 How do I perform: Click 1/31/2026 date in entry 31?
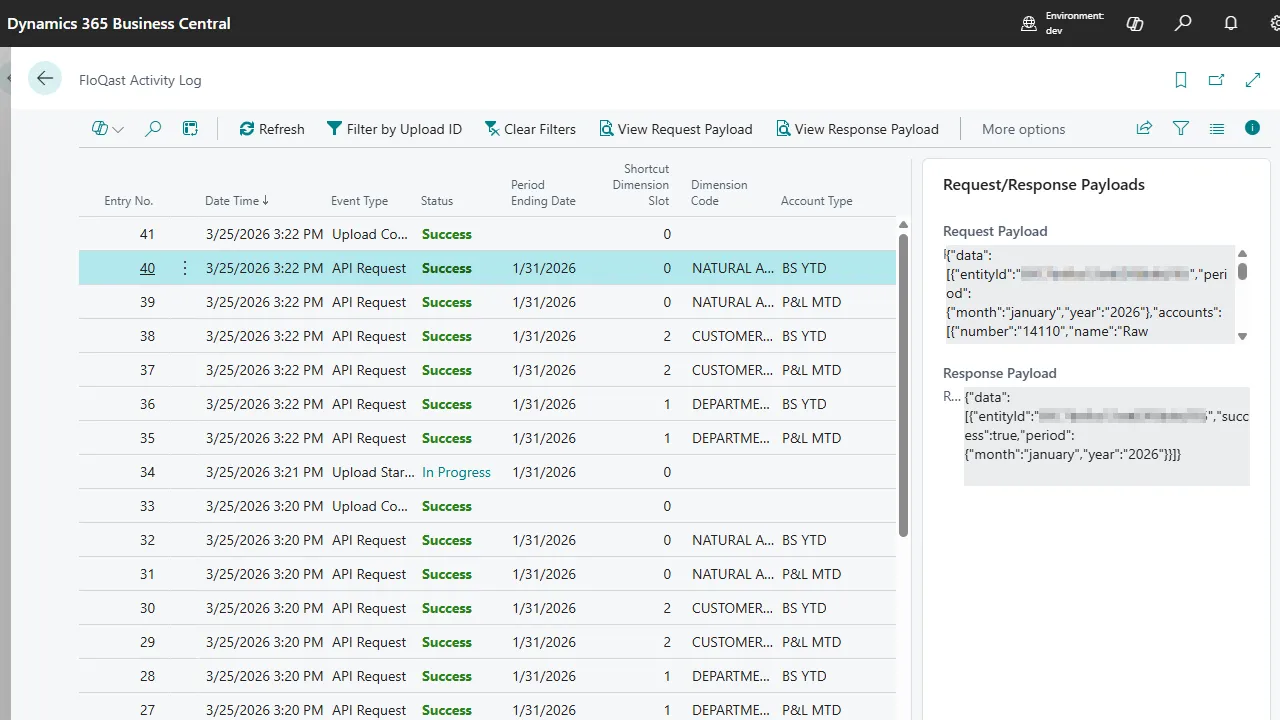[x=544, y=574]
